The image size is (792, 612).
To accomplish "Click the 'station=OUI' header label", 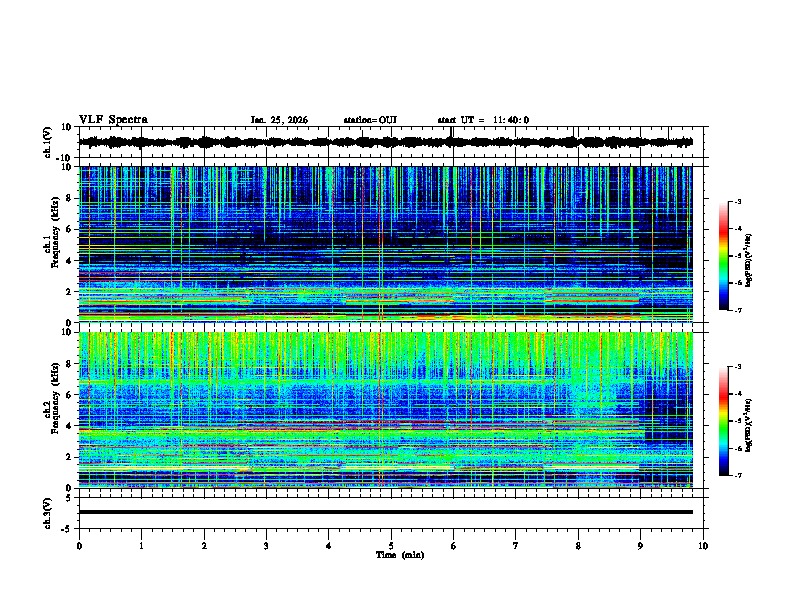I will (x=370, y=120).
